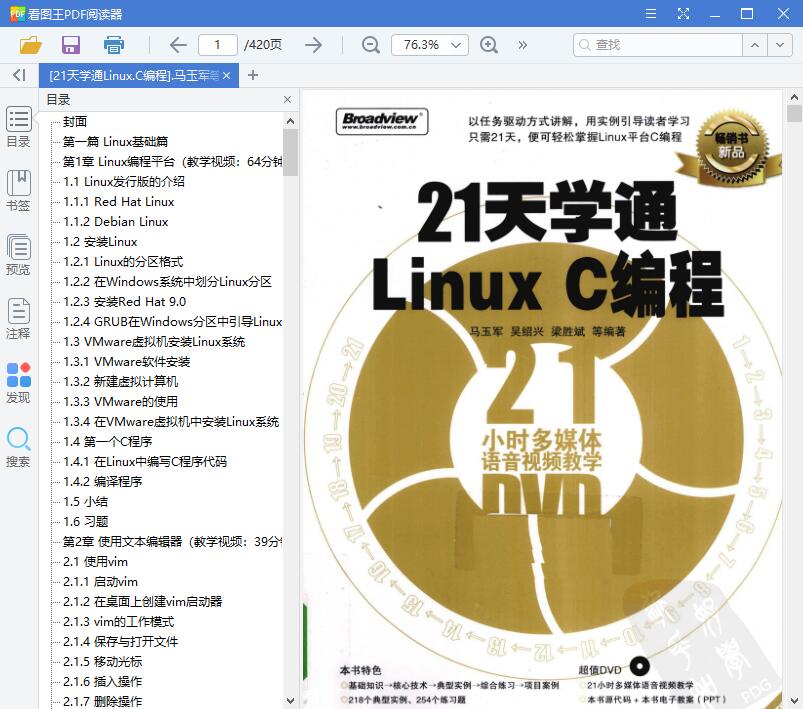This screenshot has width=803, height=709.
Task: Find the next search result with the down chevron
Action: tap(780, 45)
